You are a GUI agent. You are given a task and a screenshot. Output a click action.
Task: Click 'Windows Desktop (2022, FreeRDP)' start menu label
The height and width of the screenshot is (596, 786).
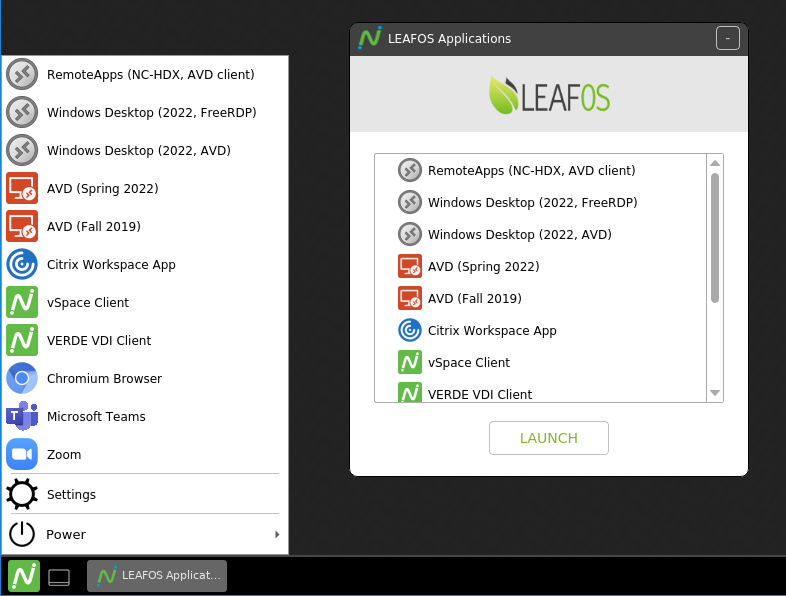click(151, 113)
